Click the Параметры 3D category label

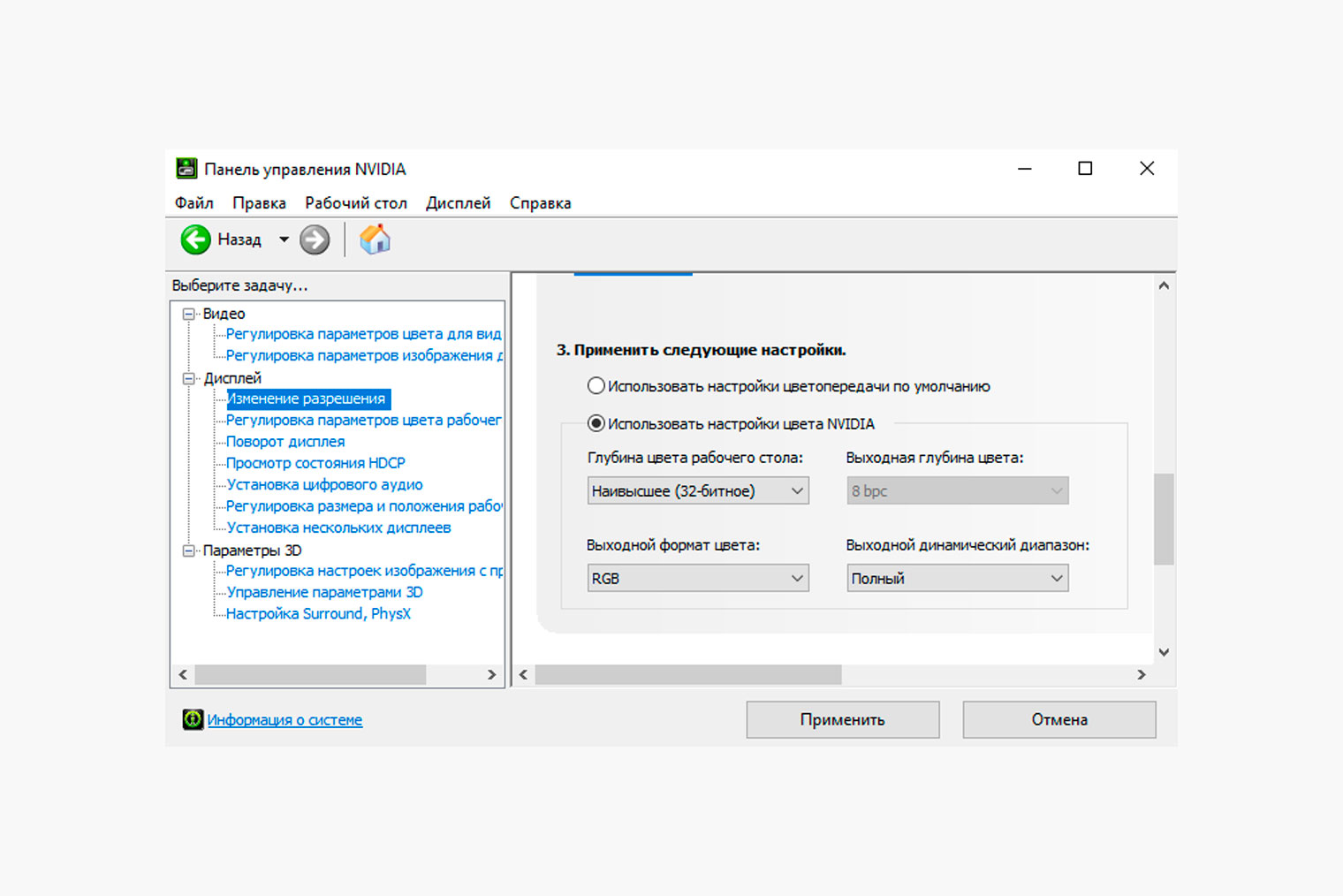click(x=253, y=551)
